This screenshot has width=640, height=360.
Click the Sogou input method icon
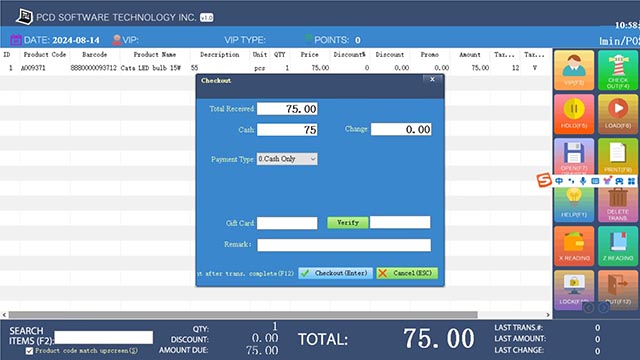pos(544,180)
